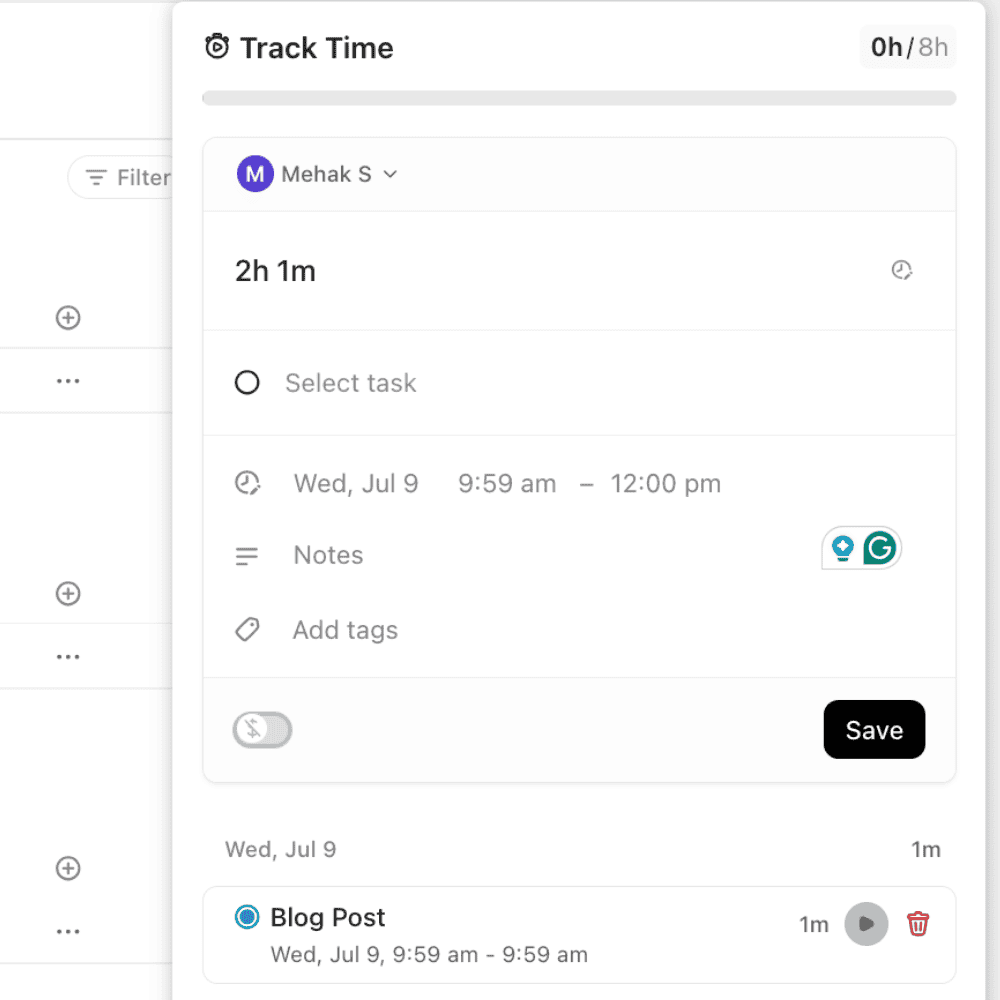Click the clock edit icon beside the date
The height and width of the screenshot is (1000, 1000).
coord(247,484)
